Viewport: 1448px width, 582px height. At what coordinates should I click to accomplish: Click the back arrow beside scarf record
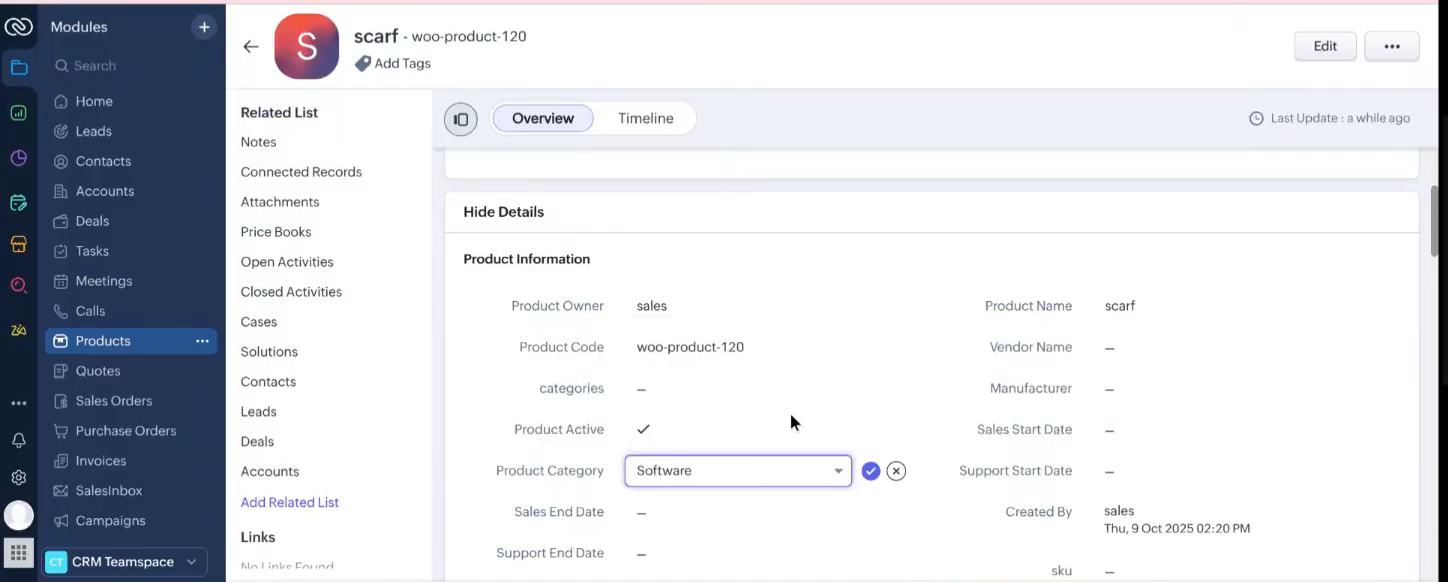(x=250, y=46)
